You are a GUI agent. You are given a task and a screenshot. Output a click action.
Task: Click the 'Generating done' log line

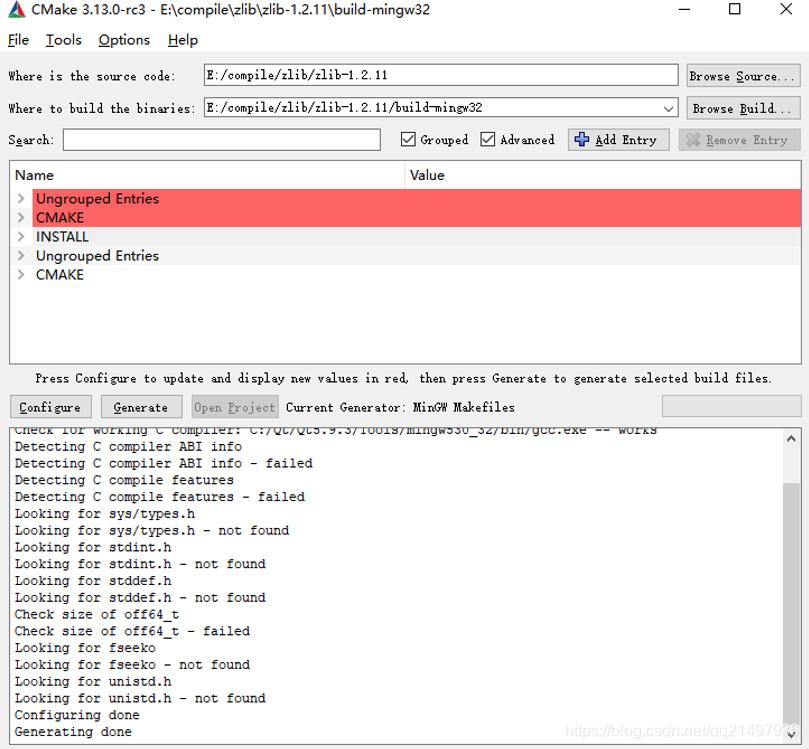(x=73, y=731)
